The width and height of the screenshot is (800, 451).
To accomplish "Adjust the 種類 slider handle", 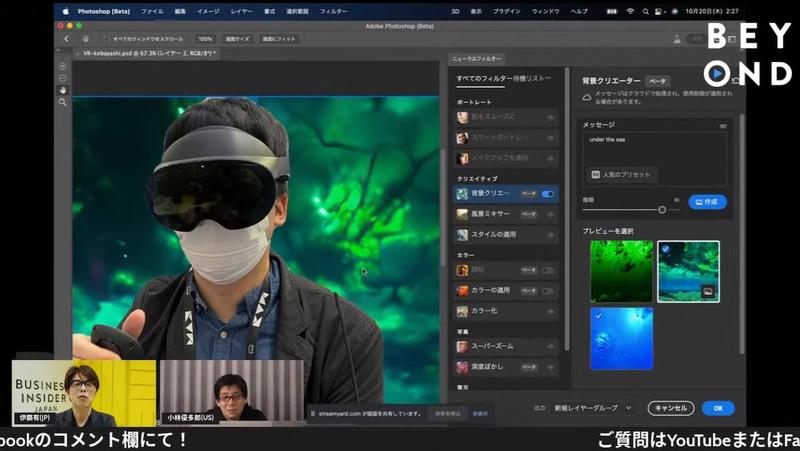I will [662, 209].
